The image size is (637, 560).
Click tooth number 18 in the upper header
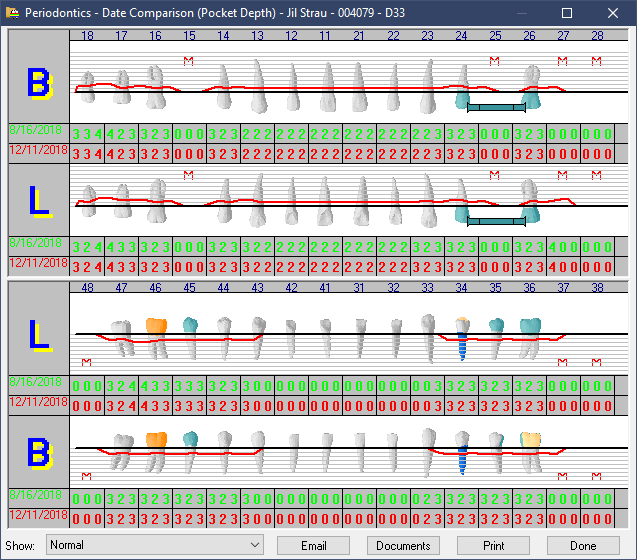88,36
